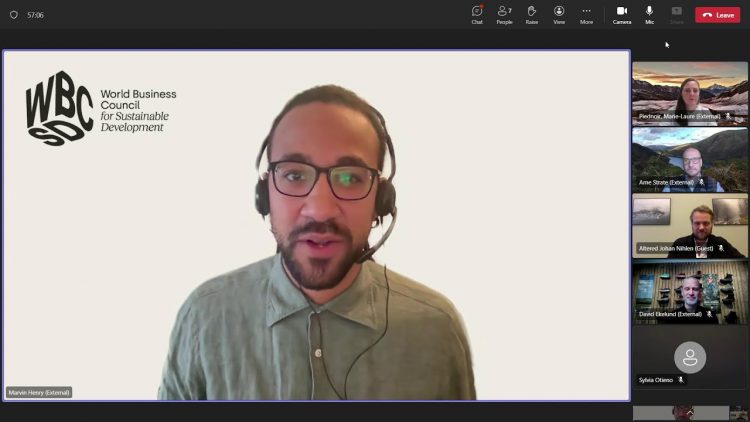Screen dimensions: 750x422
Task: Click the mic icon beside Marie-Laure Piednoir
Action: (728, 116)
